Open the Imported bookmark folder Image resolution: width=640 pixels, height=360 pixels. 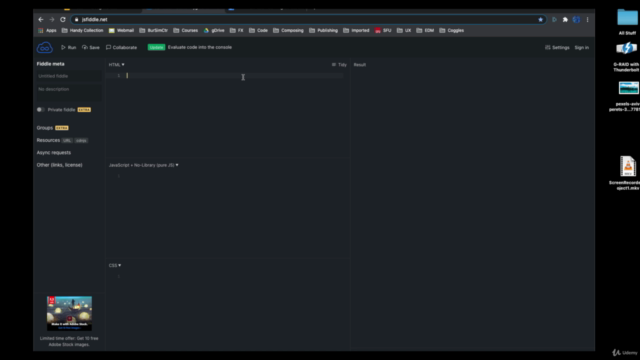[356, 30]
